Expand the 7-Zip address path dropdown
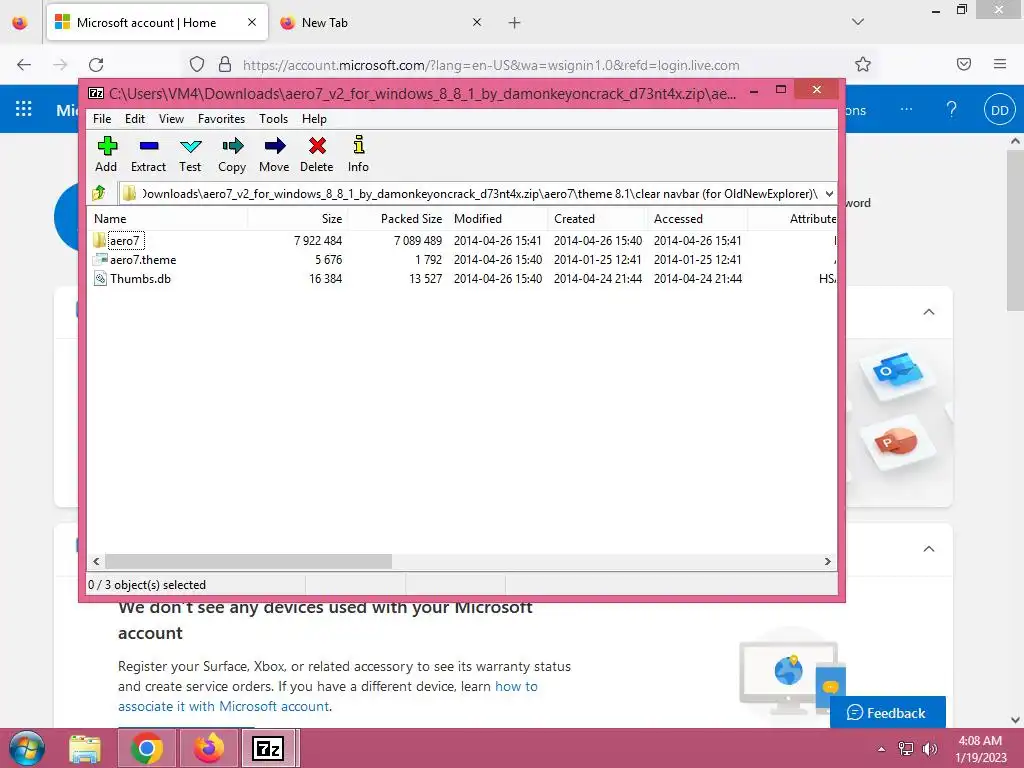 pyautogui.click(x=829, y=193)
